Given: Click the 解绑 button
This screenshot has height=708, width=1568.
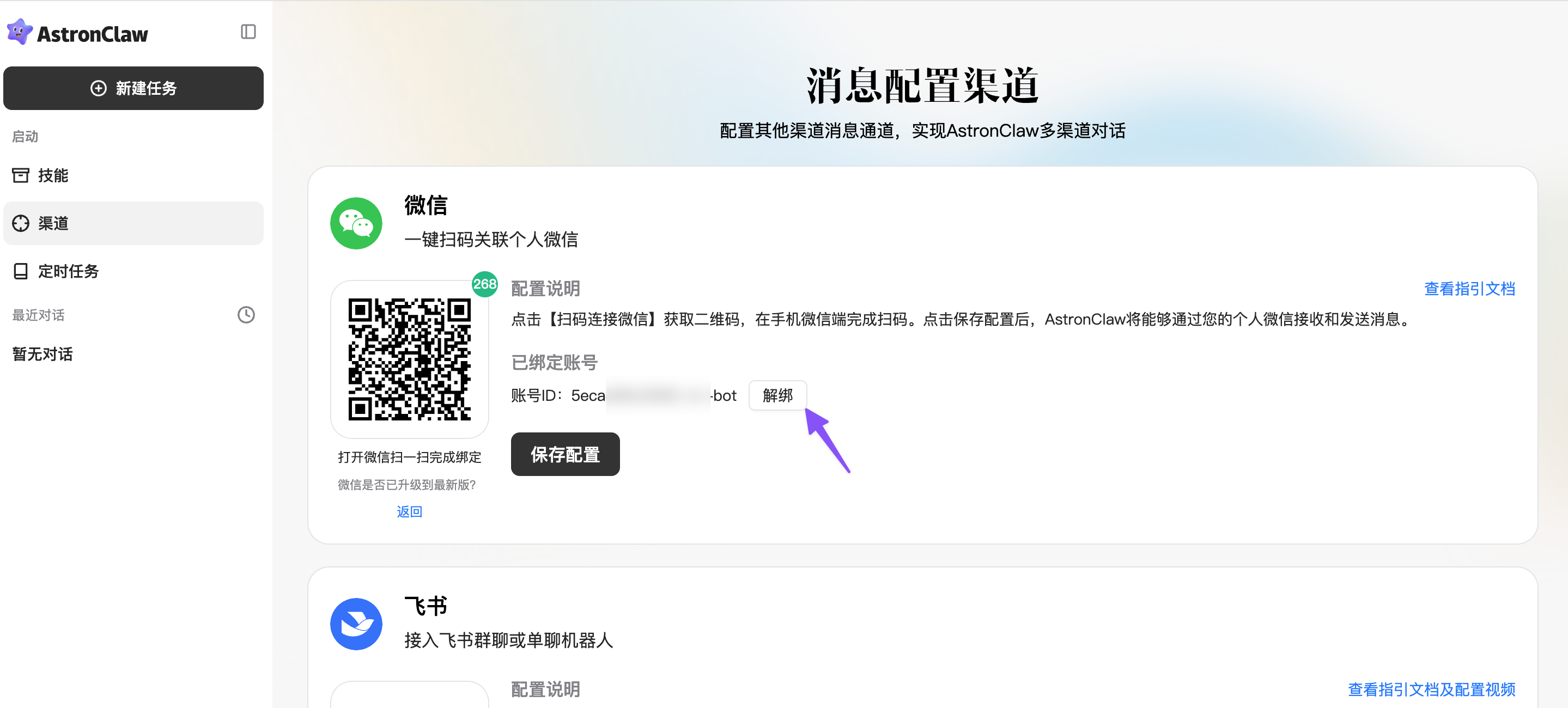Looking at the screenshot, I should click(x=777, y=395).
